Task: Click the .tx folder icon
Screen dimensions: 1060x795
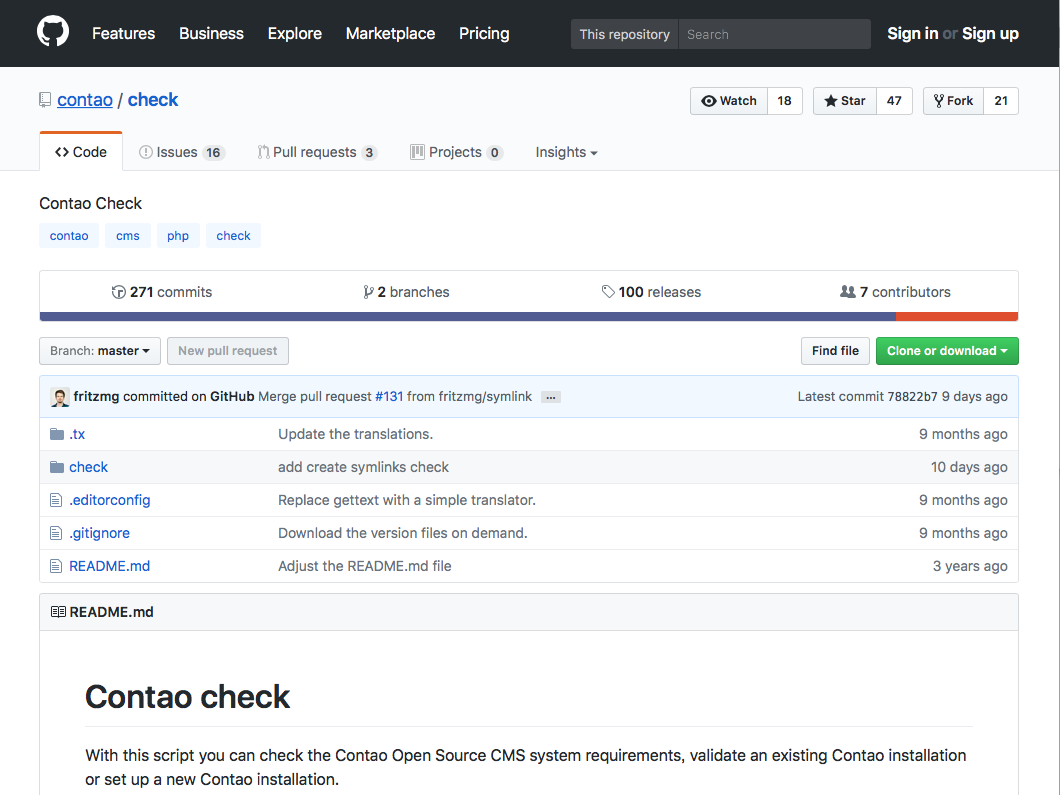Action: 57,434
